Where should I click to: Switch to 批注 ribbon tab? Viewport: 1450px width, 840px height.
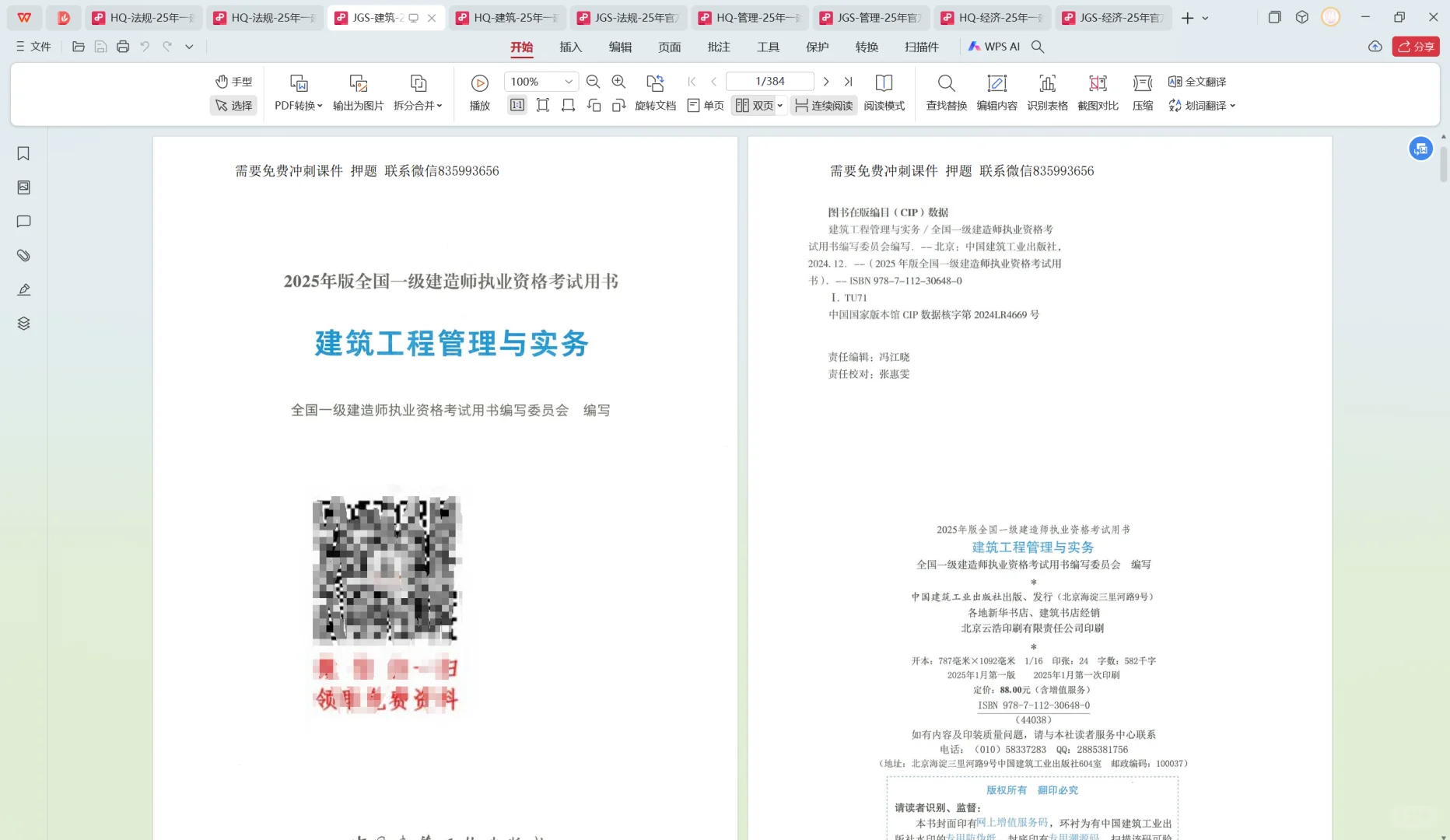pos(719,47)
